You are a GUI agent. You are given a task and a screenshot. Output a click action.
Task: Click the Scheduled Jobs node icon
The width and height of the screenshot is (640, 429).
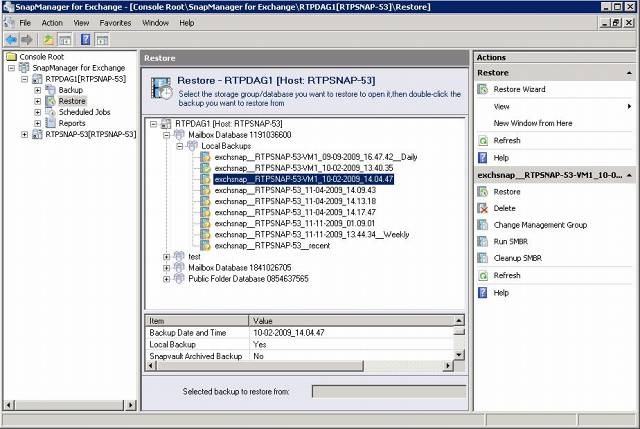51,112
